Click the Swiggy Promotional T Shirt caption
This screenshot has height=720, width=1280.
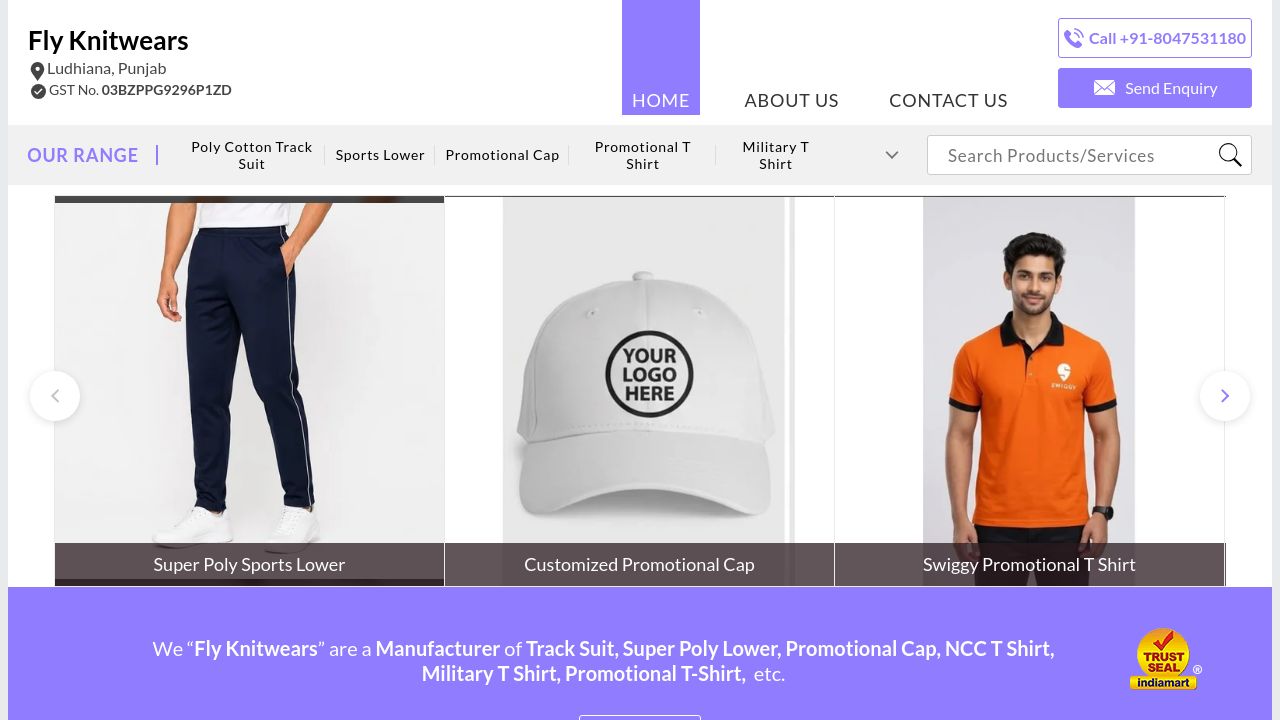[1029, 564]
